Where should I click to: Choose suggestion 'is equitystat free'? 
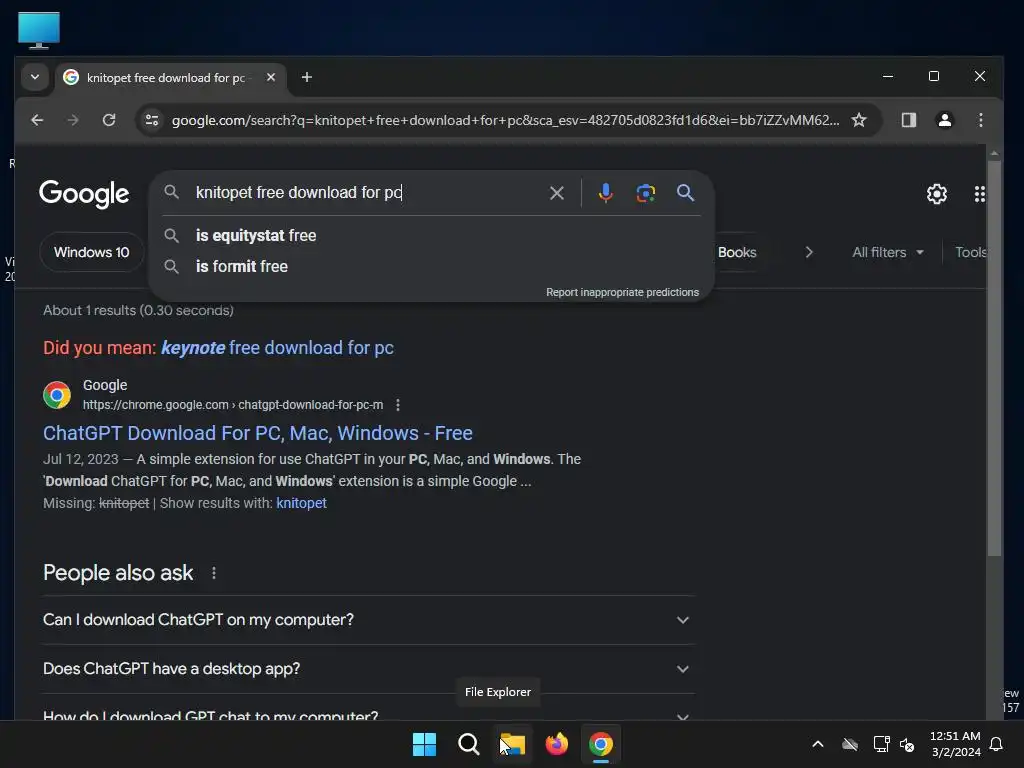[431, 235]
